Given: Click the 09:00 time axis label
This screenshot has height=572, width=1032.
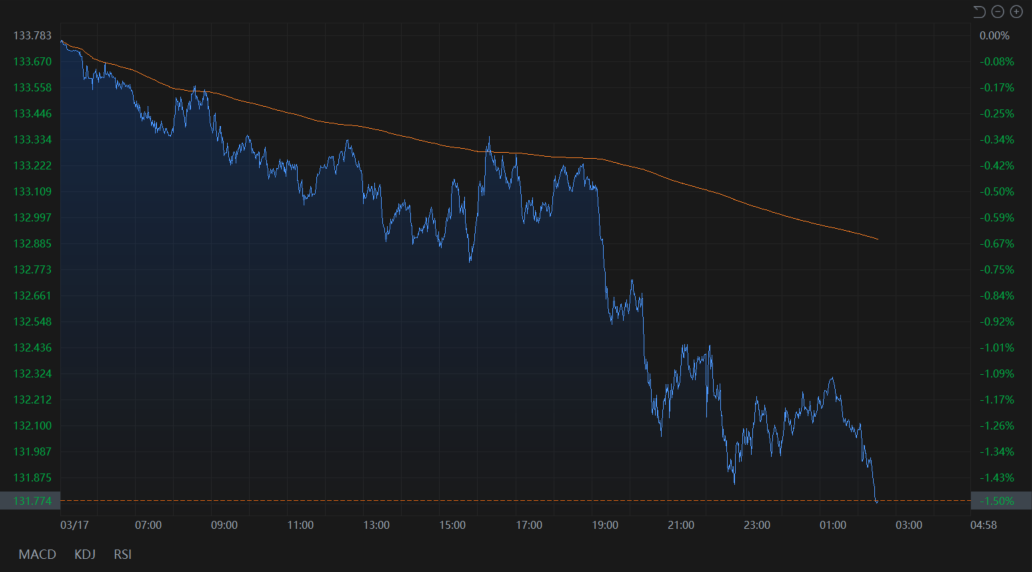Looking at the screenshot, I should pos(224,525).
